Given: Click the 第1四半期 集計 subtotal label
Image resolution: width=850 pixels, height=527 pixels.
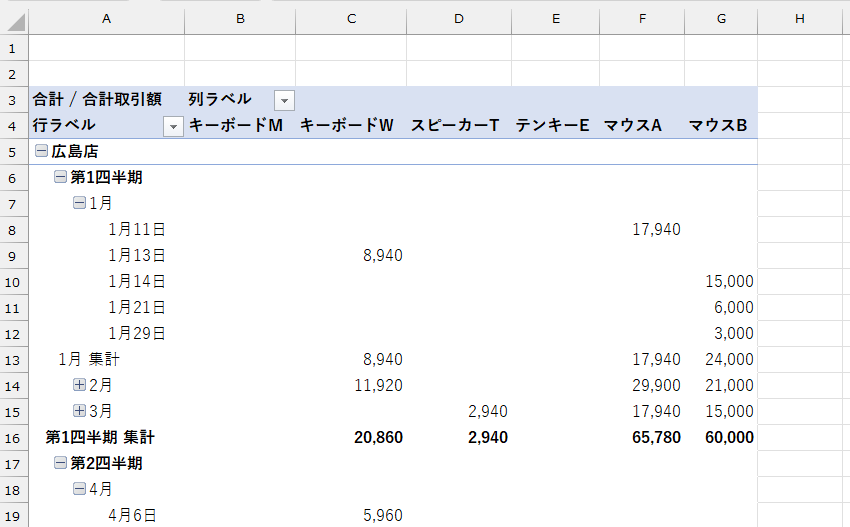Looking at the screenshot, I should [100, 437].
